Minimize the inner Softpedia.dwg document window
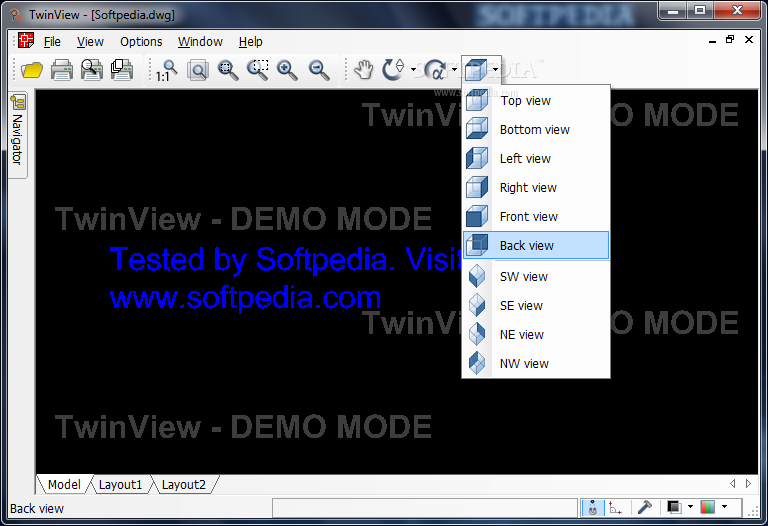This screenshot has height=526, width=768. (712, 40)
